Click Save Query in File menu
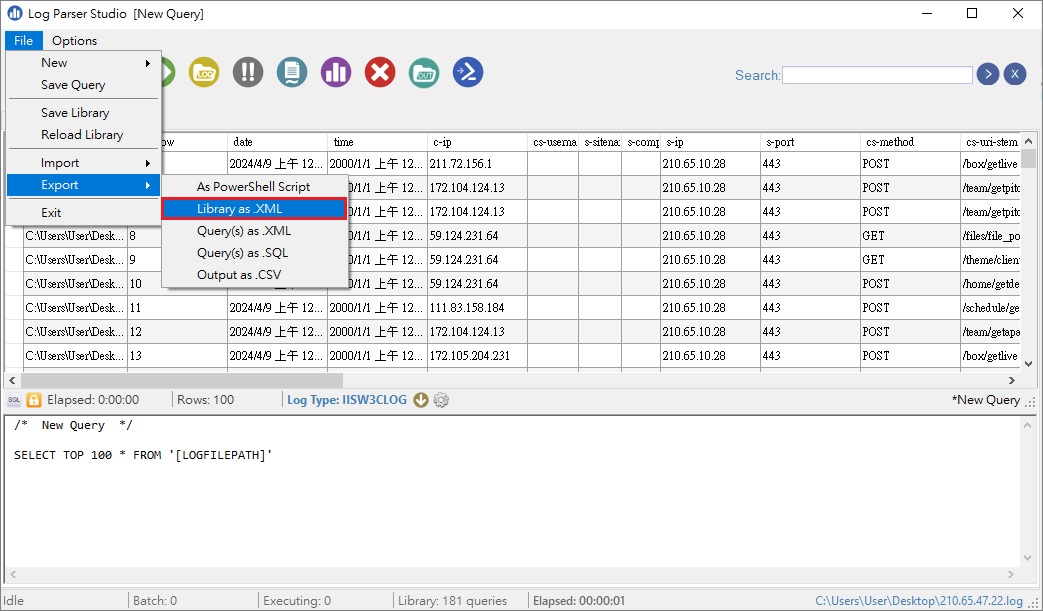 tap(73, 85)
